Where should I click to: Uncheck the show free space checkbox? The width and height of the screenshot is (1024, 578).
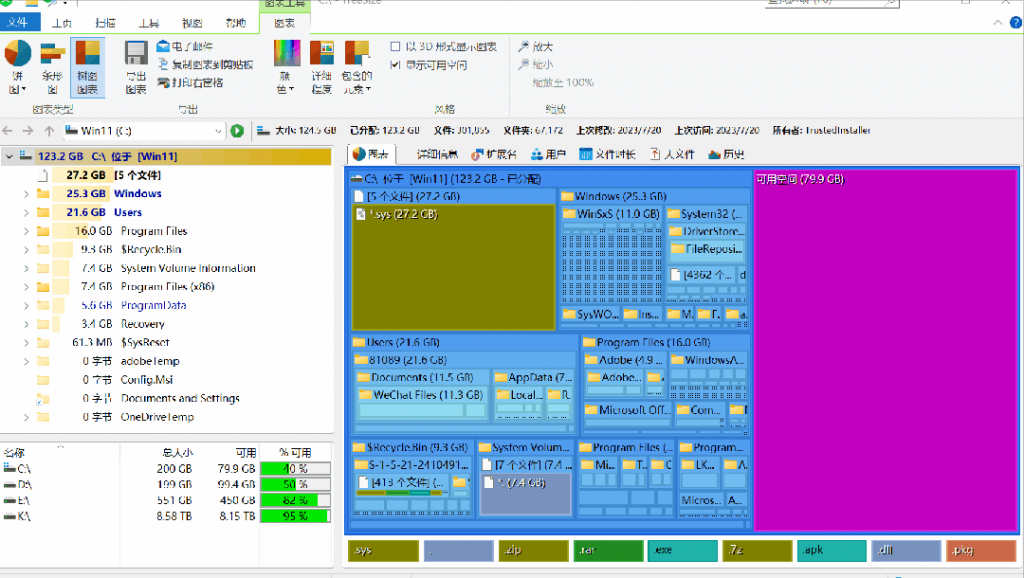[x=395, y=65]
